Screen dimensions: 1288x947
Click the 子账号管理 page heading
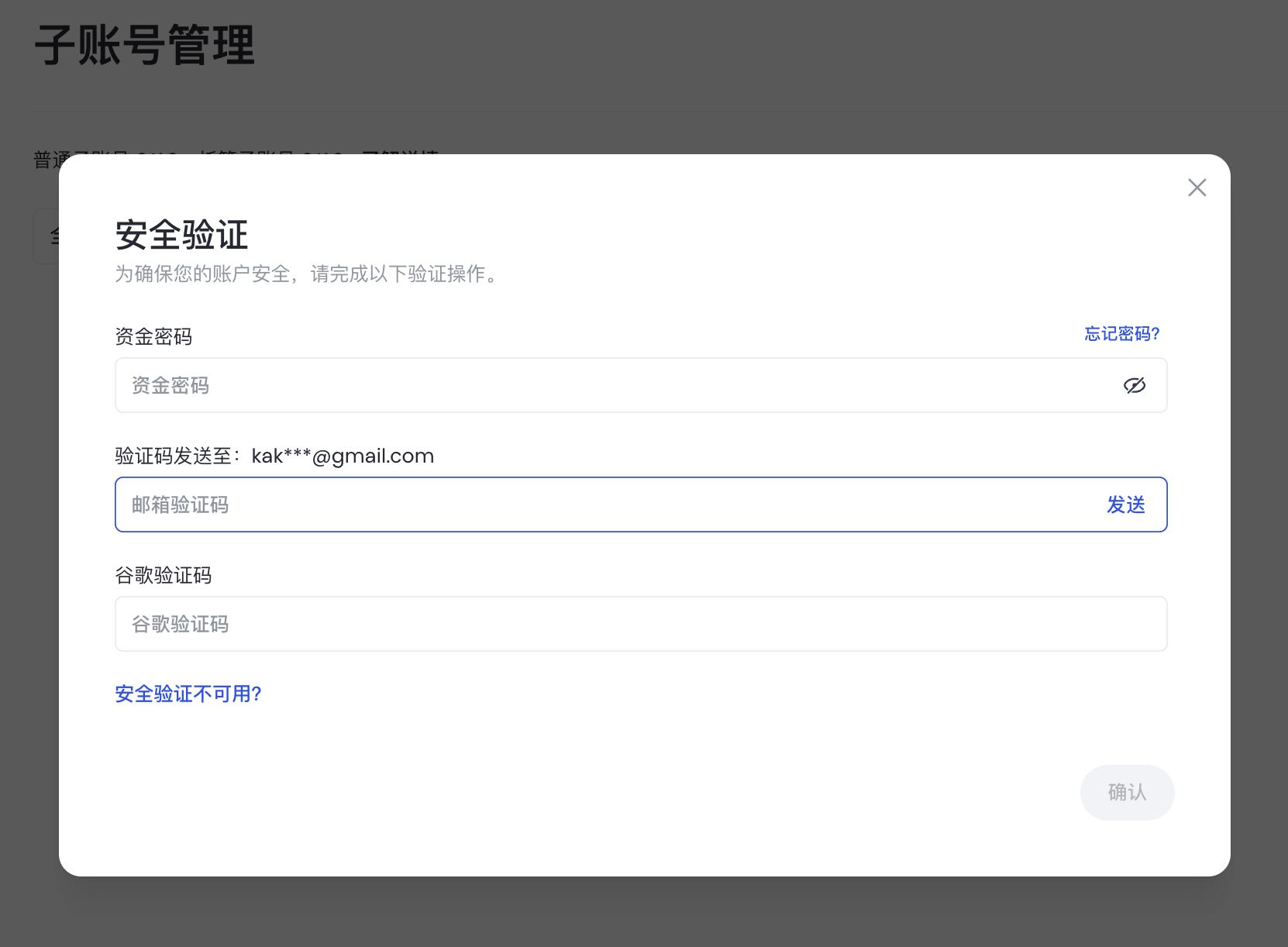[x=145, y=45]
